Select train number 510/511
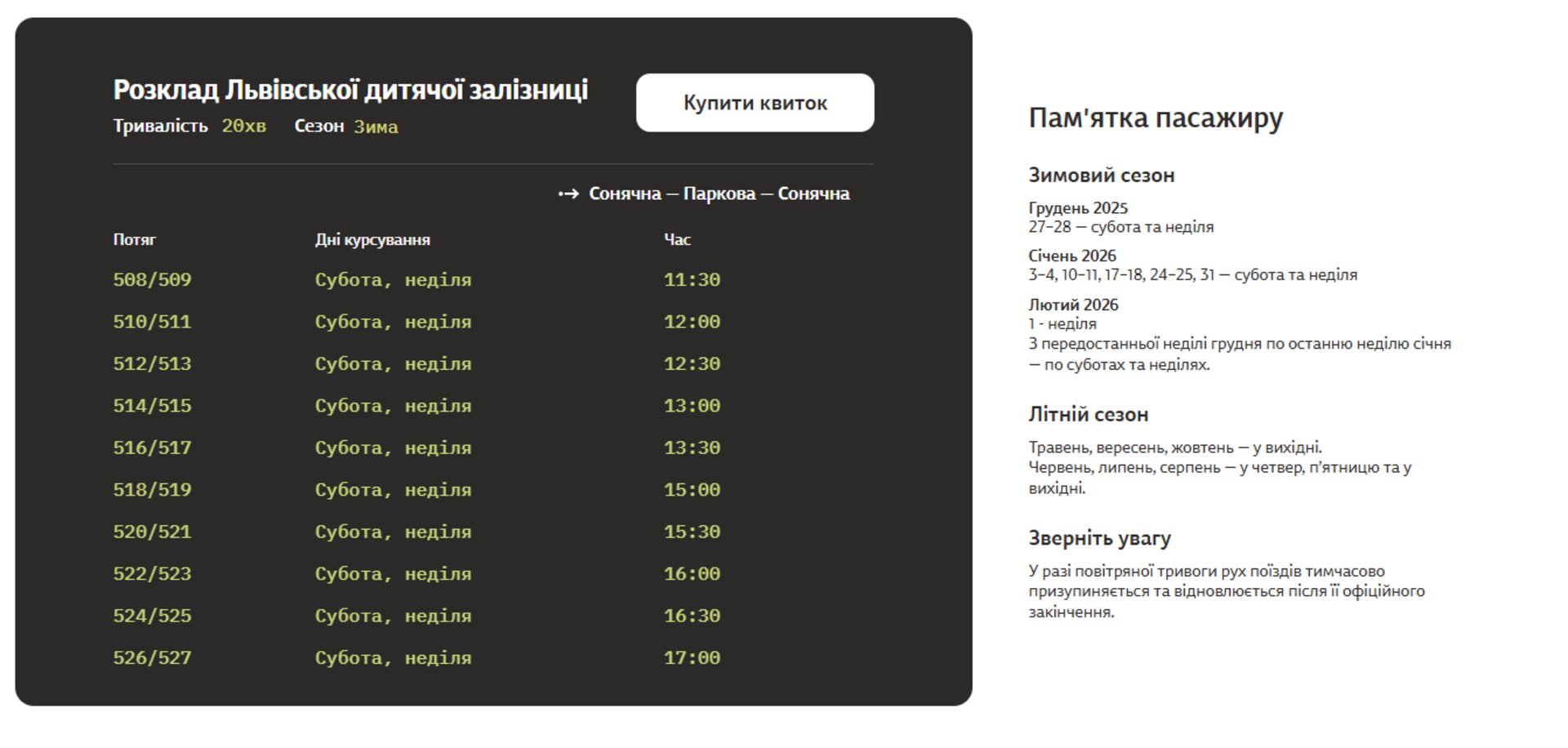This screenshot has width=1568, height=748. (152, 323)
